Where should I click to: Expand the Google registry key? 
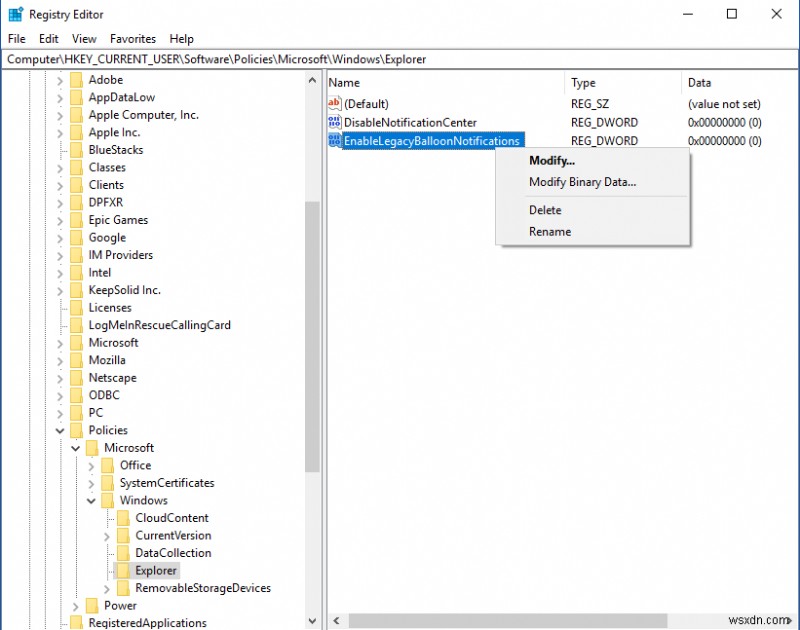click(x=59, y=237)
